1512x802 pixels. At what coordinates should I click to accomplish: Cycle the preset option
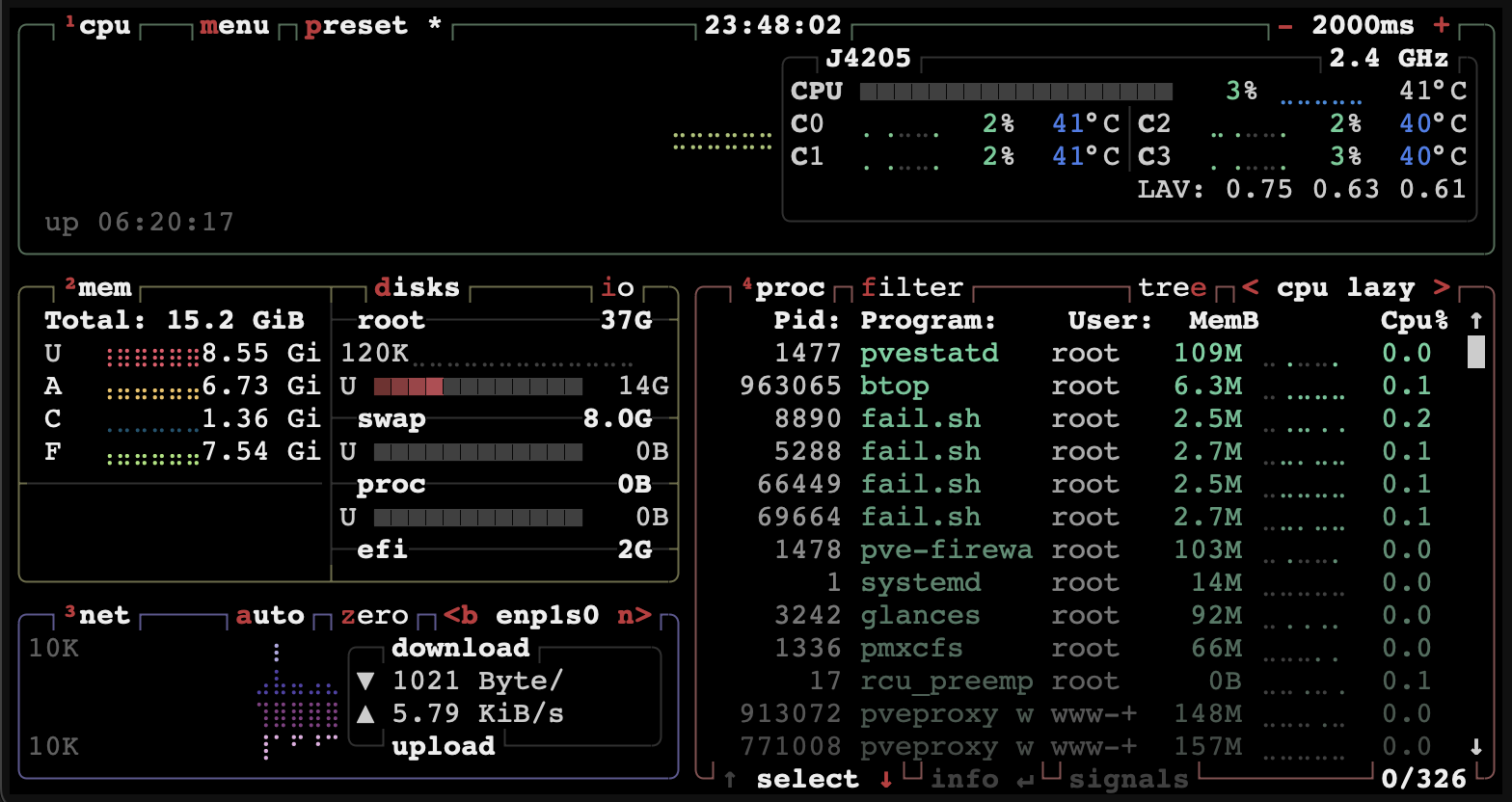(x=356, y=26)
